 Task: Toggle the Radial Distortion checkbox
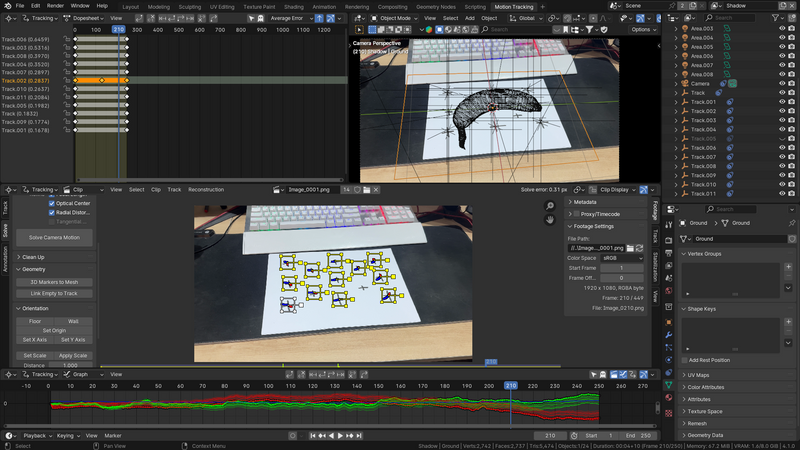[52, 212]
